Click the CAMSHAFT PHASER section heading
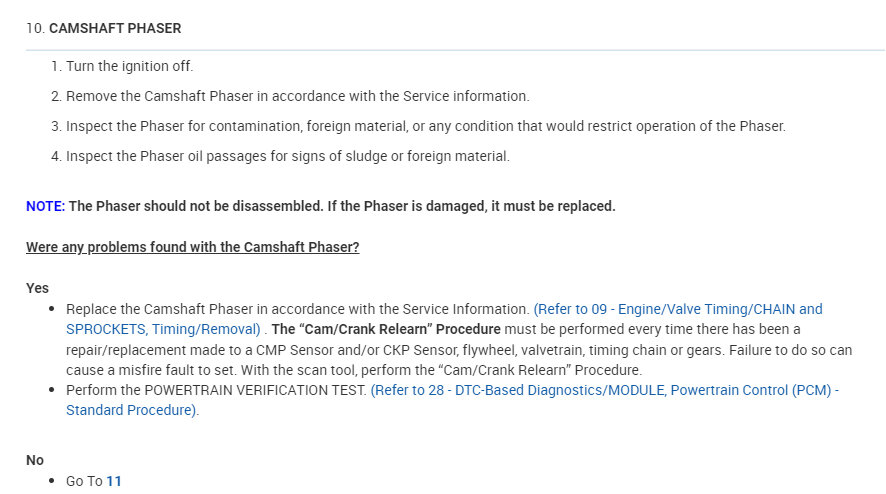Image resolution: width=886 pixels, height=494 pixels. pos(115,28)
